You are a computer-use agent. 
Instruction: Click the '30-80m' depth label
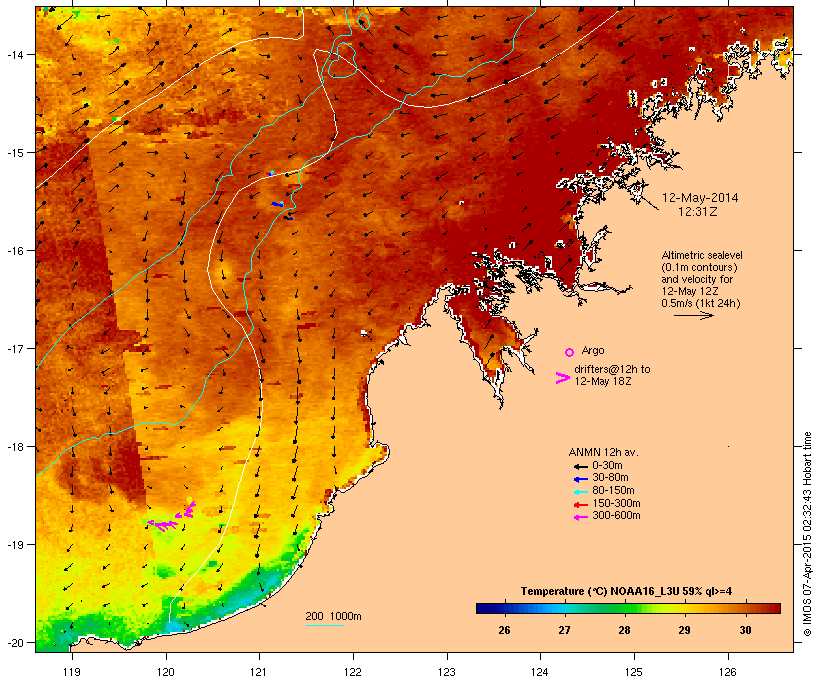[x=610, y=478]
